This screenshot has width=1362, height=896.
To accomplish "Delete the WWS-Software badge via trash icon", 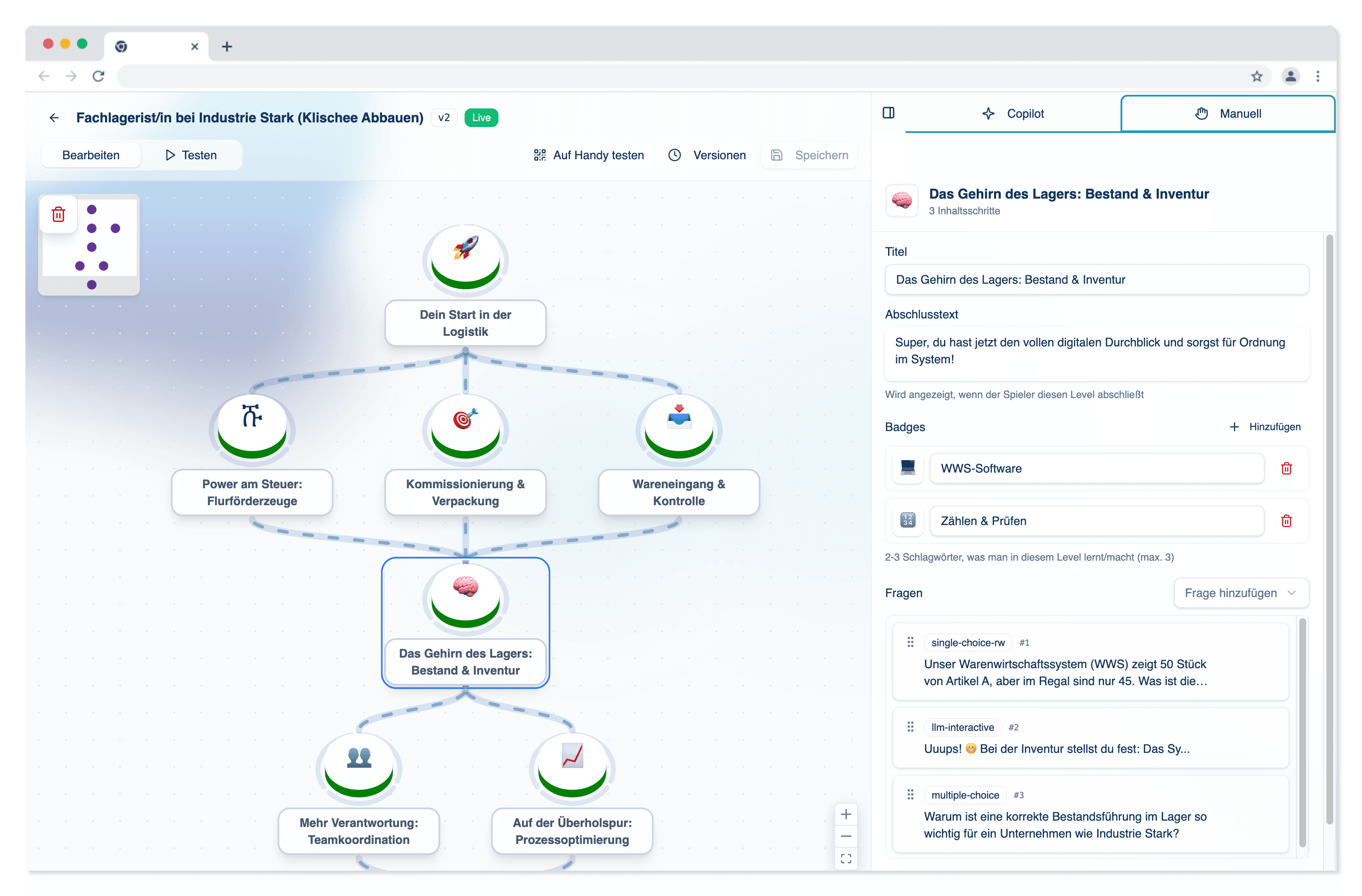I will 1287,469.
